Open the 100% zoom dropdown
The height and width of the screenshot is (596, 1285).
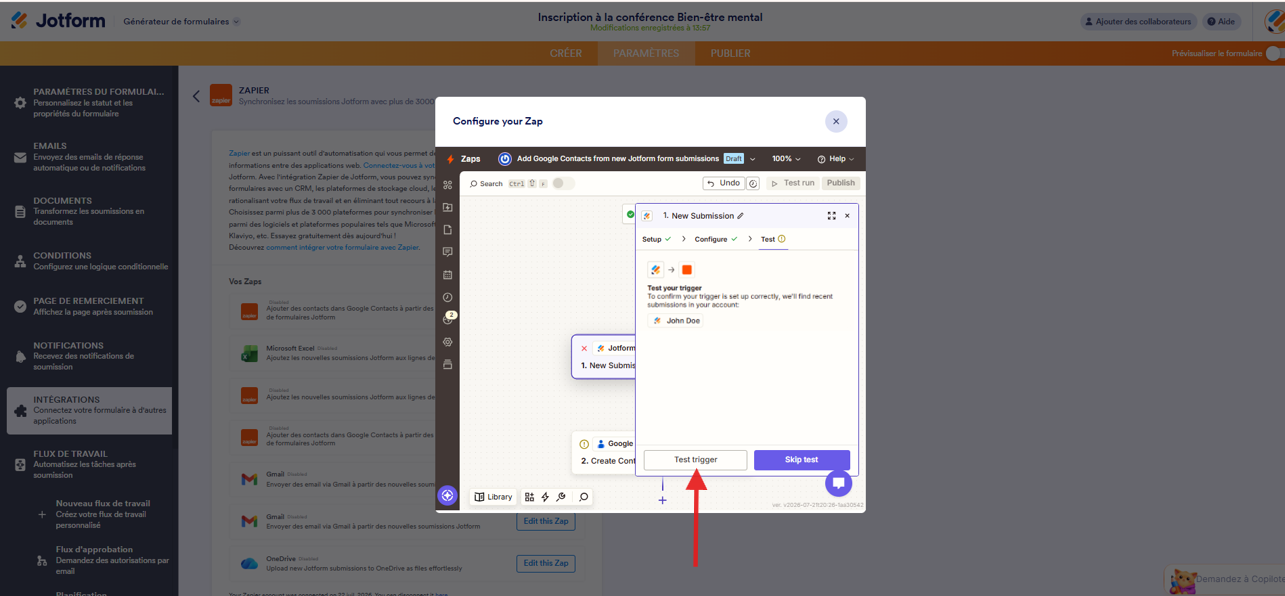click(x=786, y=159)
